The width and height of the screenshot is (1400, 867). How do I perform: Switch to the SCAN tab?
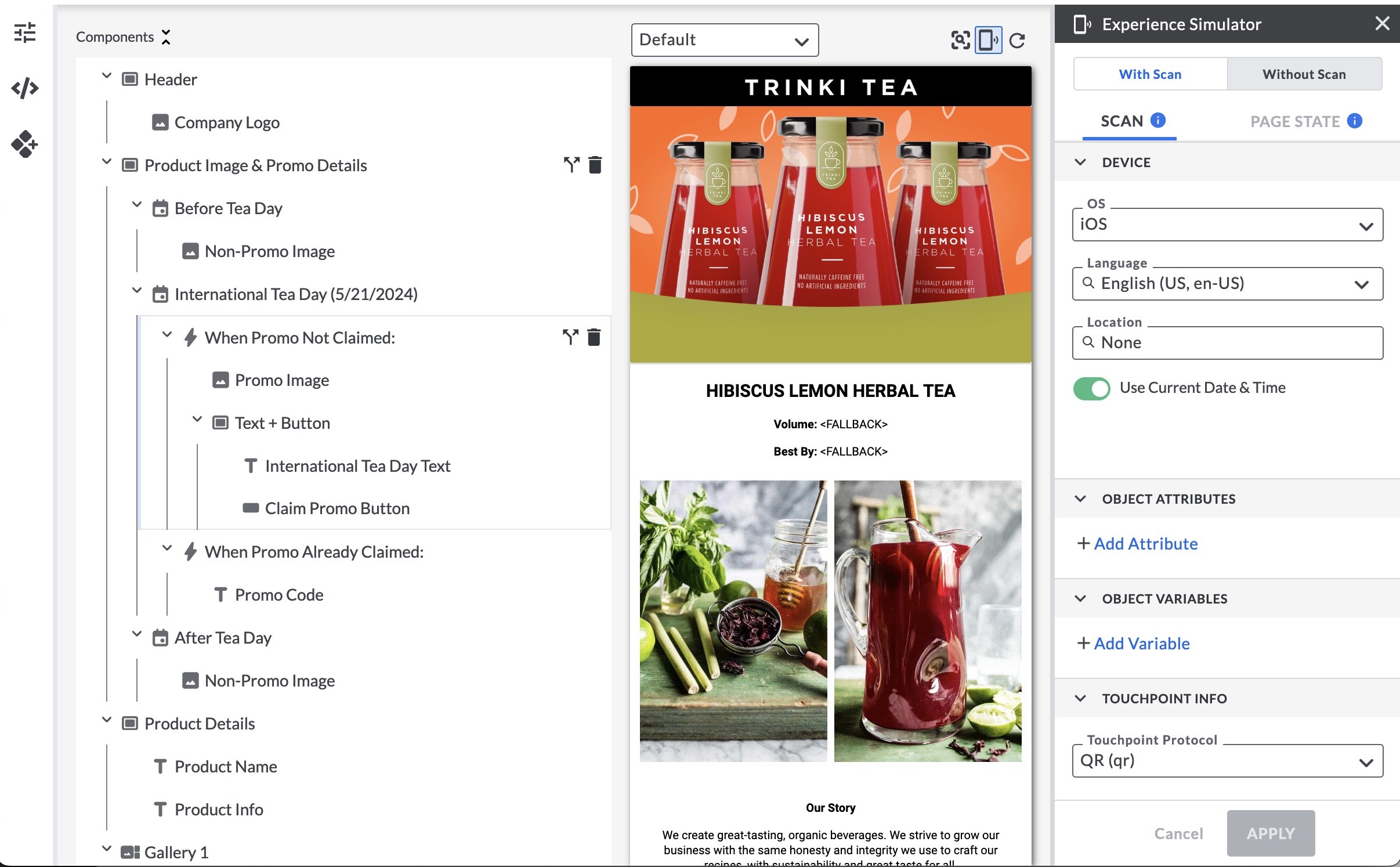tap(1130, 121)
